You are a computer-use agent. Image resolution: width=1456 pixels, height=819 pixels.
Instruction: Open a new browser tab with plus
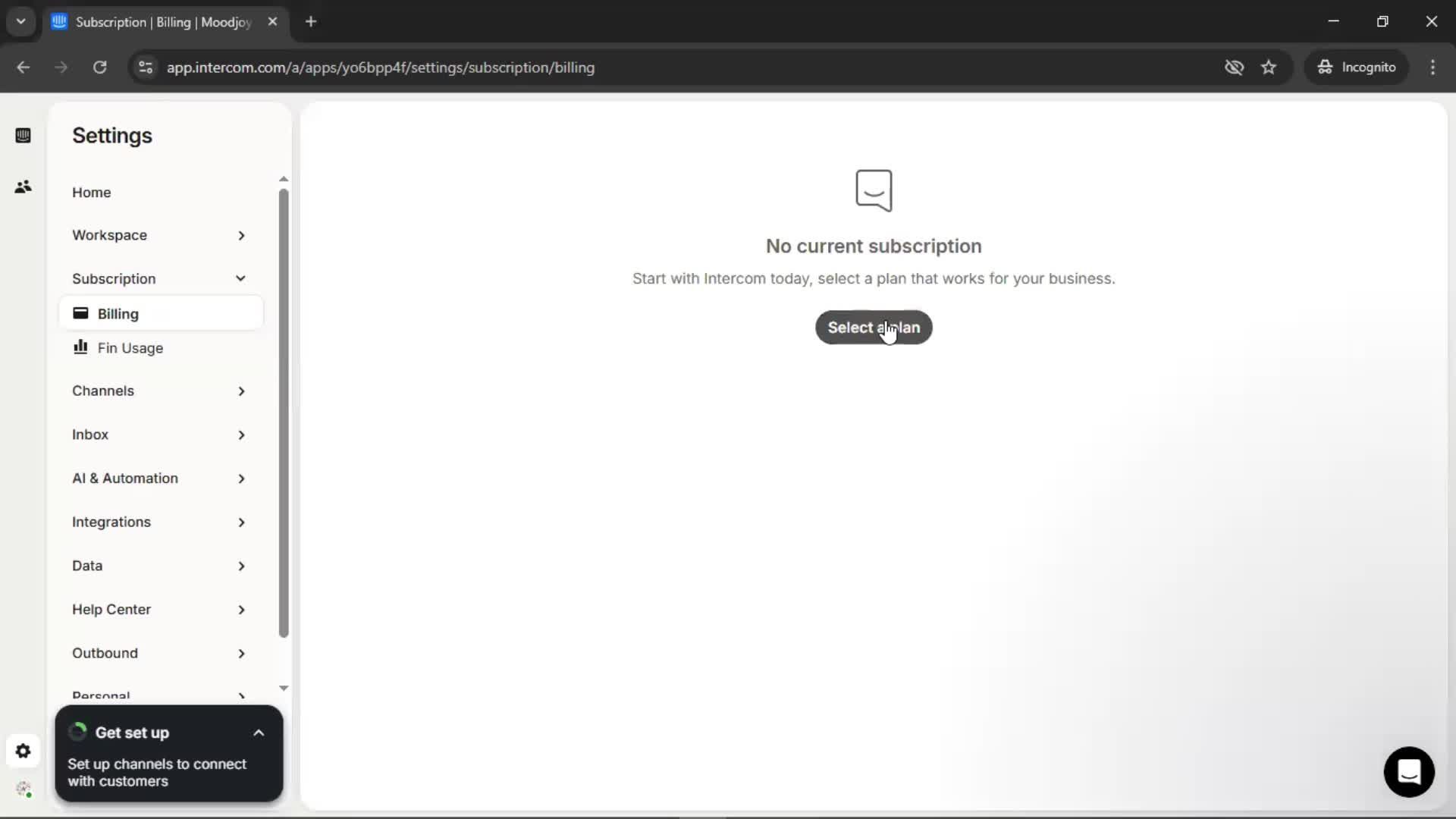311,21
